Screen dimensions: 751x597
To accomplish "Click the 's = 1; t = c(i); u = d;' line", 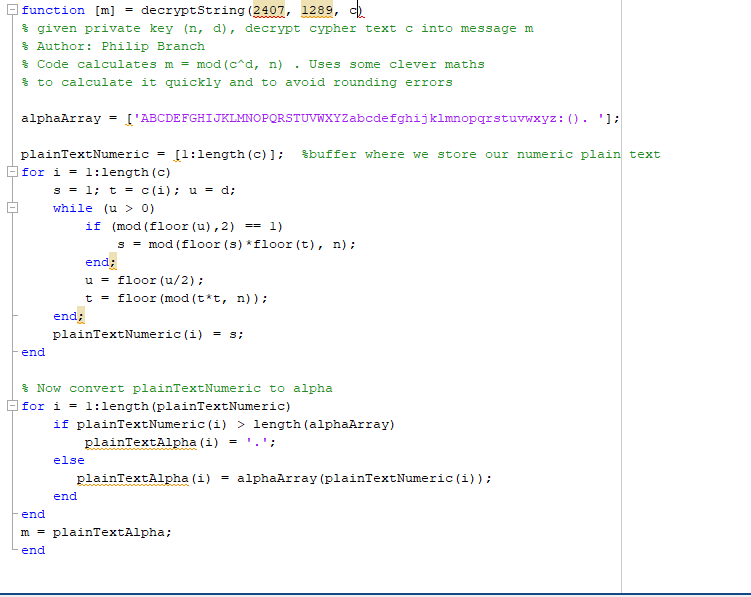I will 144,190.
